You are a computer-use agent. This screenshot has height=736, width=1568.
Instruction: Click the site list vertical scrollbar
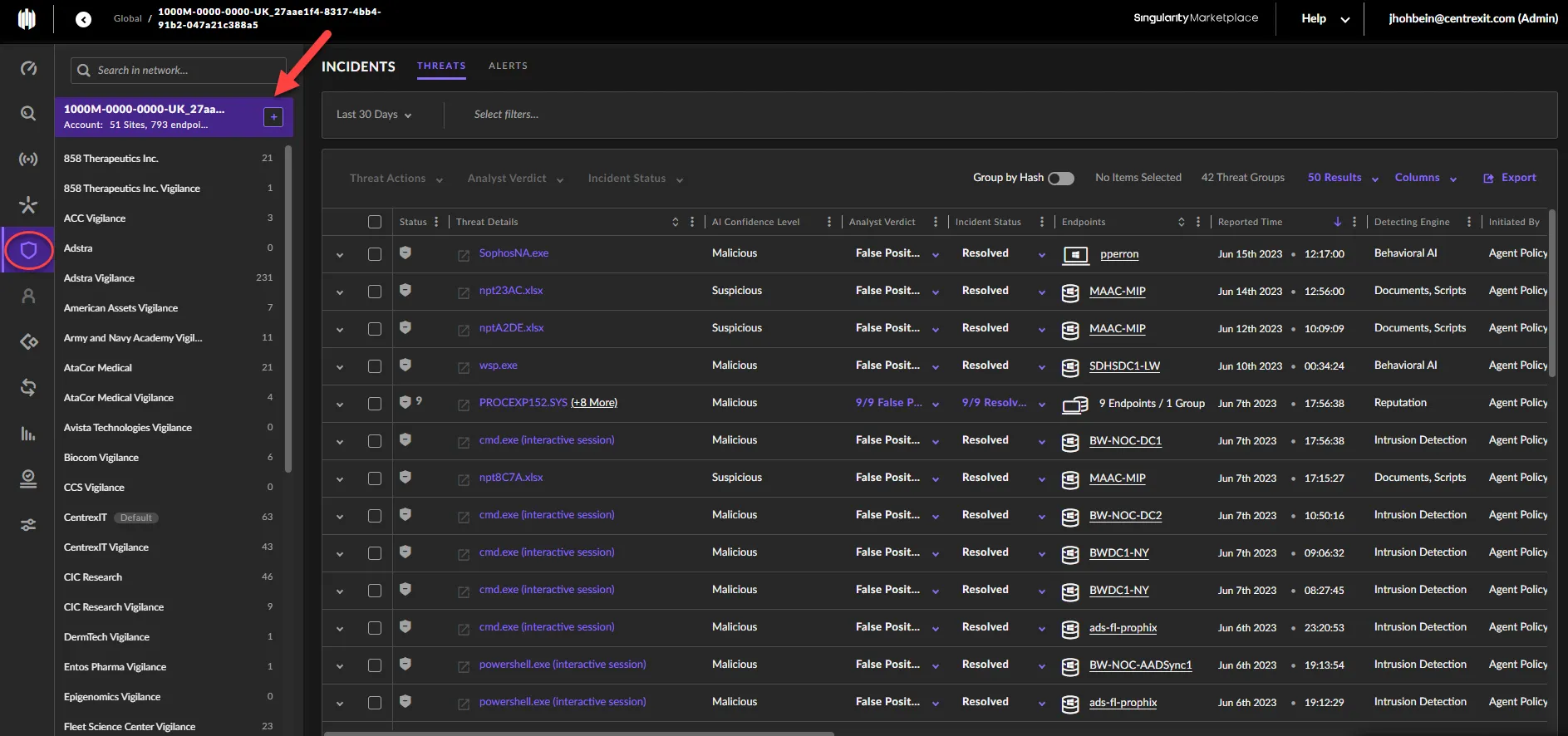[x=288, y=309]
